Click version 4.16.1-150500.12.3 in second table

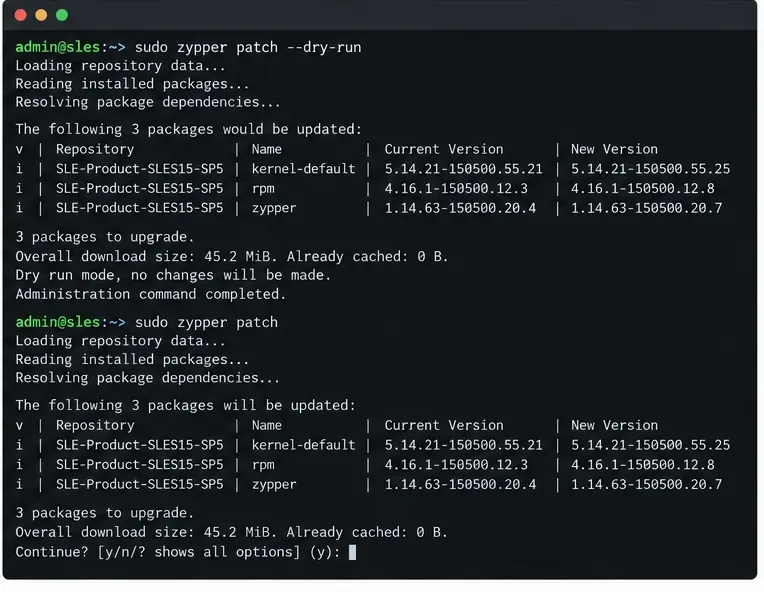pyautogui.click(x=456, y=465)
